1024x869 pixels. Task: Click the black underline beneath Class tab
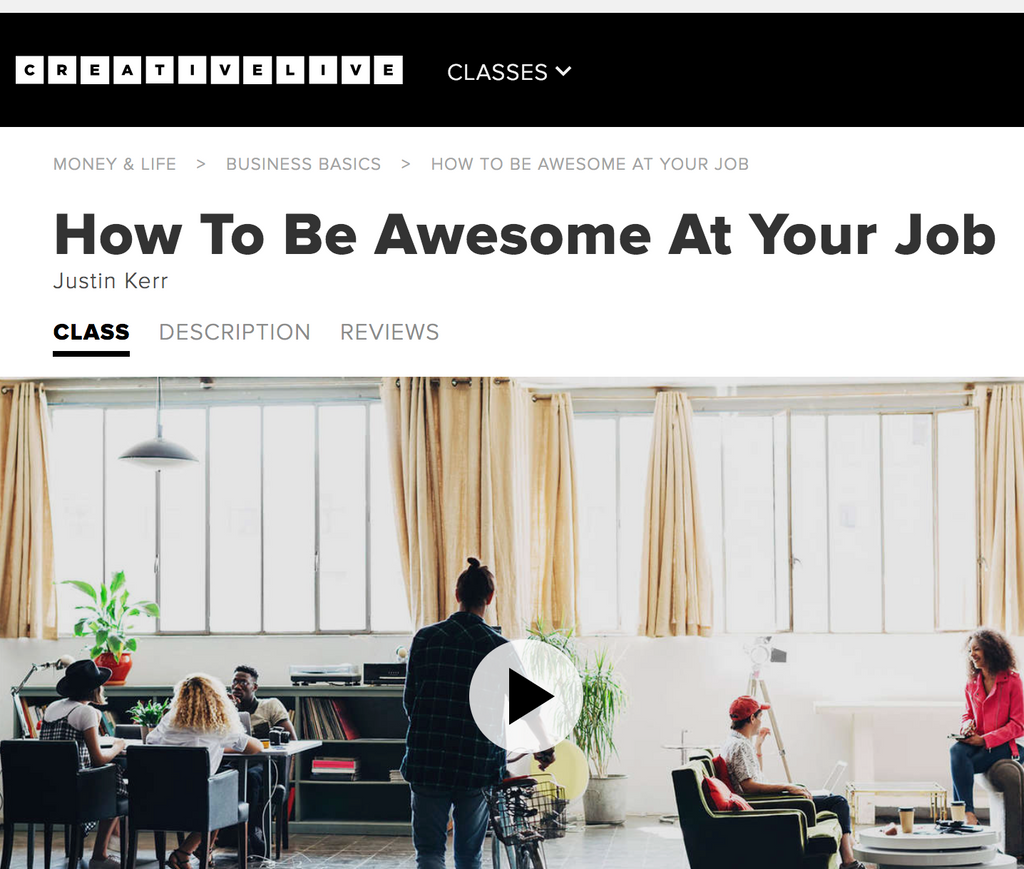point(91,354)
